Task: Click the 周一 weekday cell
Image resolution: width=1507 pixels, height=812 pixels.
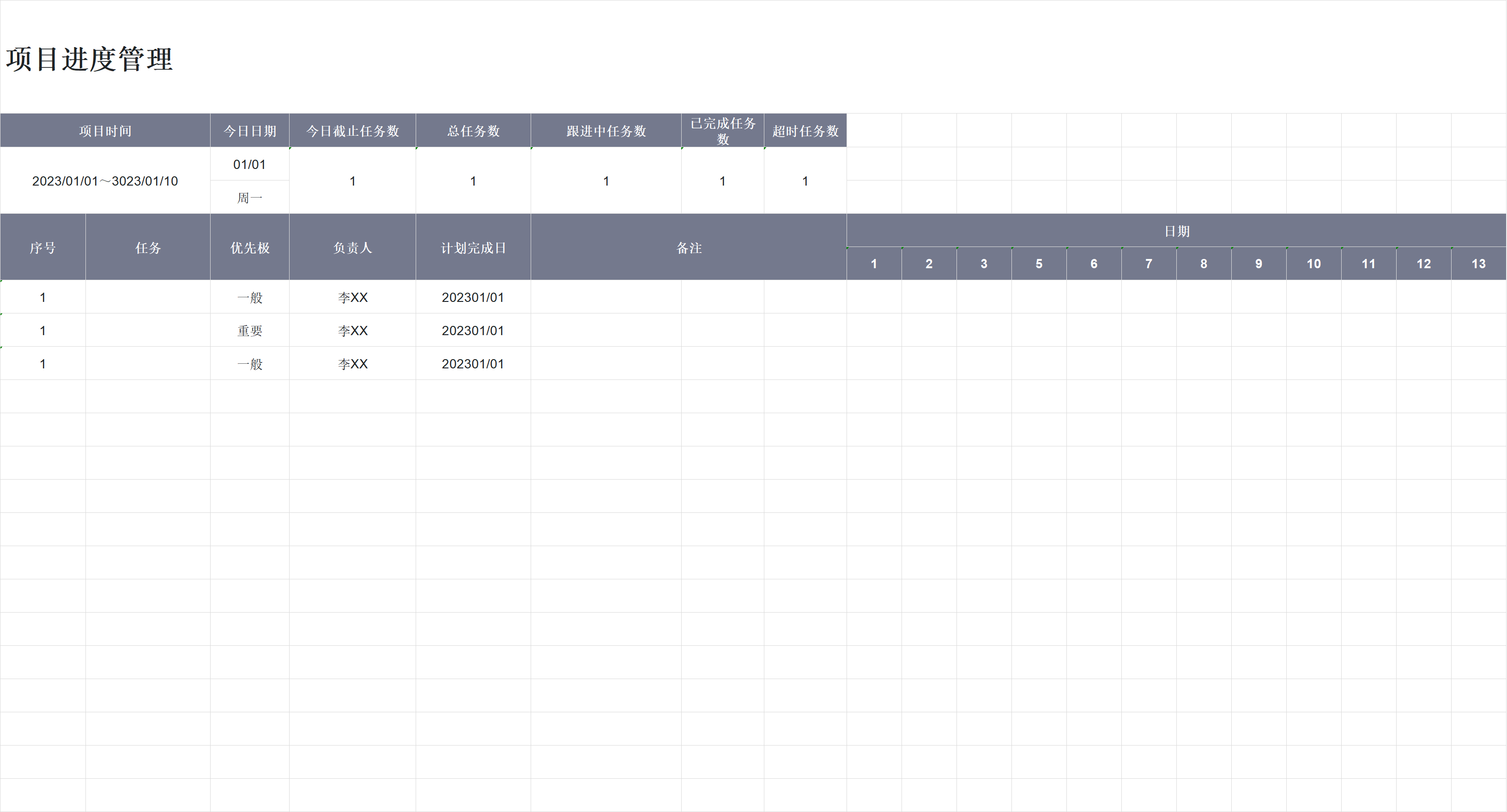Action: [249, 198]
